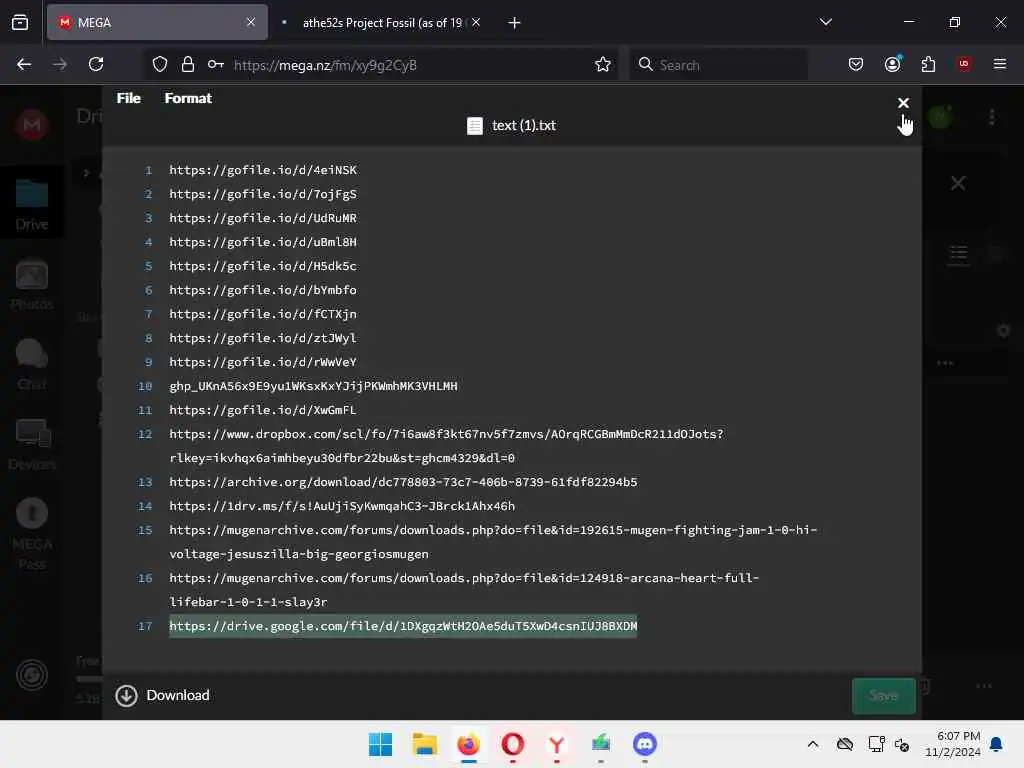Open the File menu in text editor
1024x768 pixels.
coord(129,98)
